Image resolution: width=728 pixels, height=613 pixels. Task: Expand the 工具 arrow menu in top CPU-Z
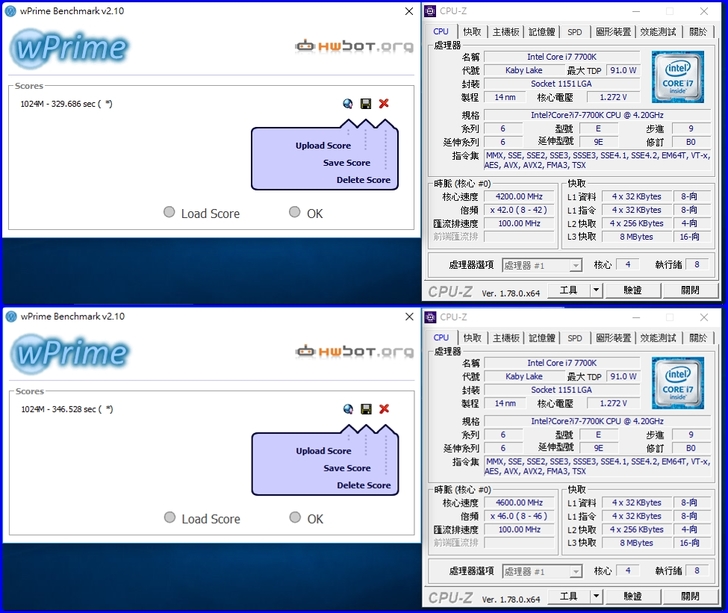pyautogui.click(x=596, y=290)
